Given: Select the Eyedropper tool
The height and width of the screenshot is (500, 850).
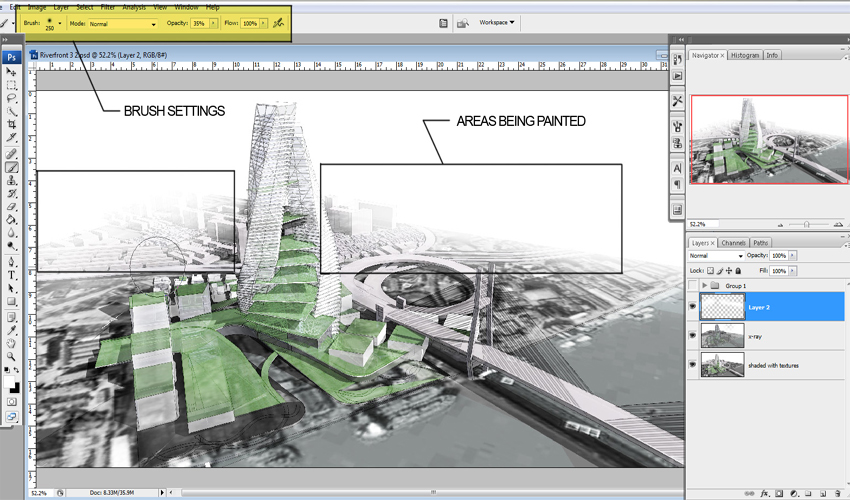Looking at the screenshot, I should 11,330.
